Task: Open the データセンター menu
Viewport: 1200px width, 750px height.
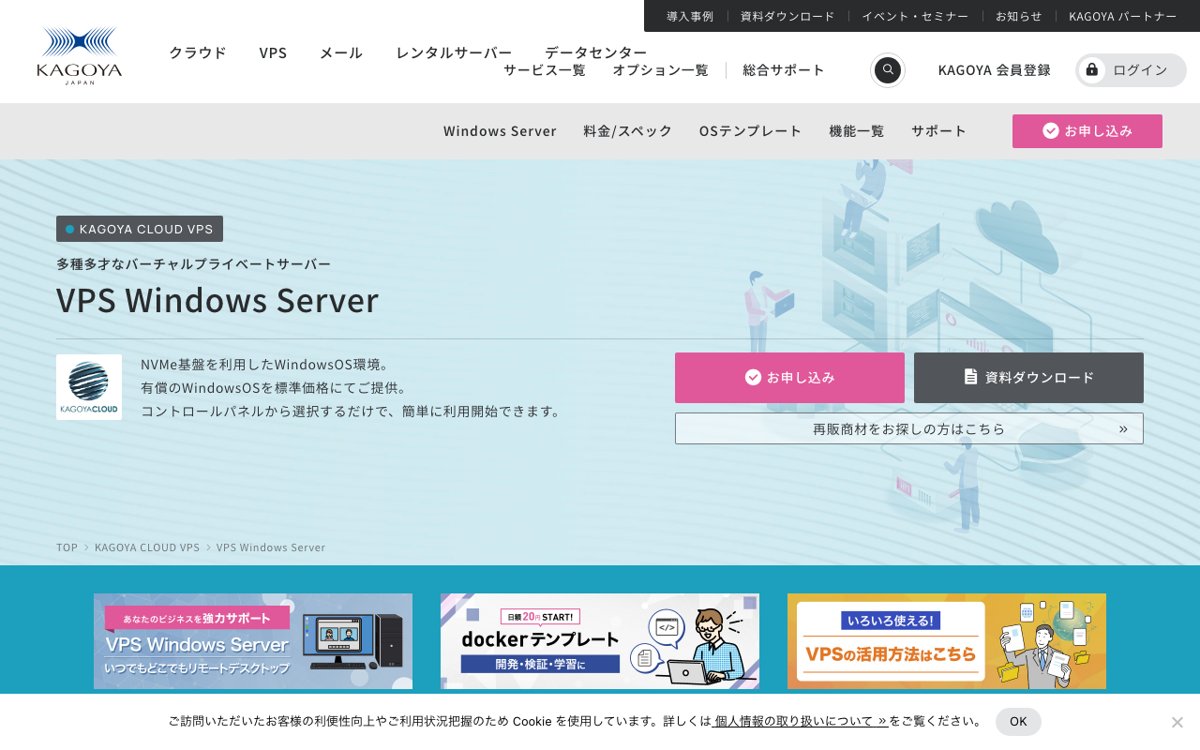Action: tap(596, 52)
